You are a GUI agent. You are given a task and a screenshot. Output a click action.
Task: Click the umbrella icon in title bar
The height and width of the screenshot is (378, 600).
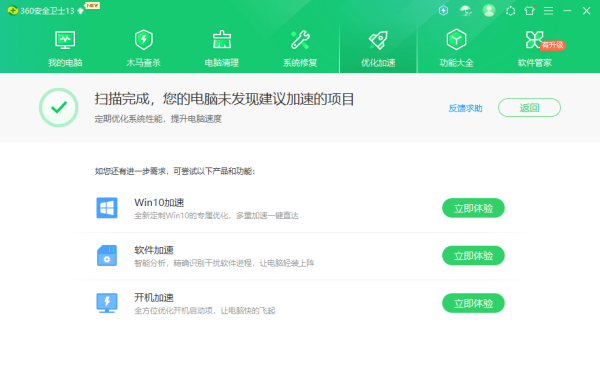(466, 11)
